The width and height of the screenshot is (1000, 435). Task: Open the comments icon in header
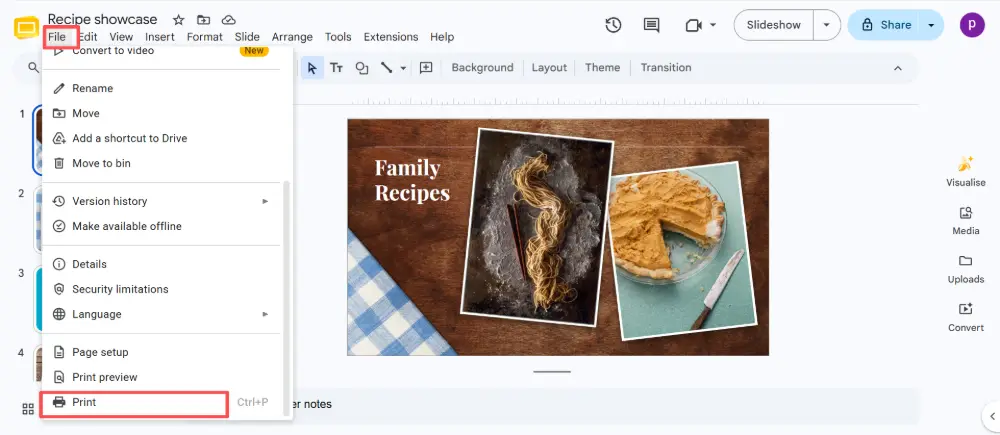click(651, 25)
